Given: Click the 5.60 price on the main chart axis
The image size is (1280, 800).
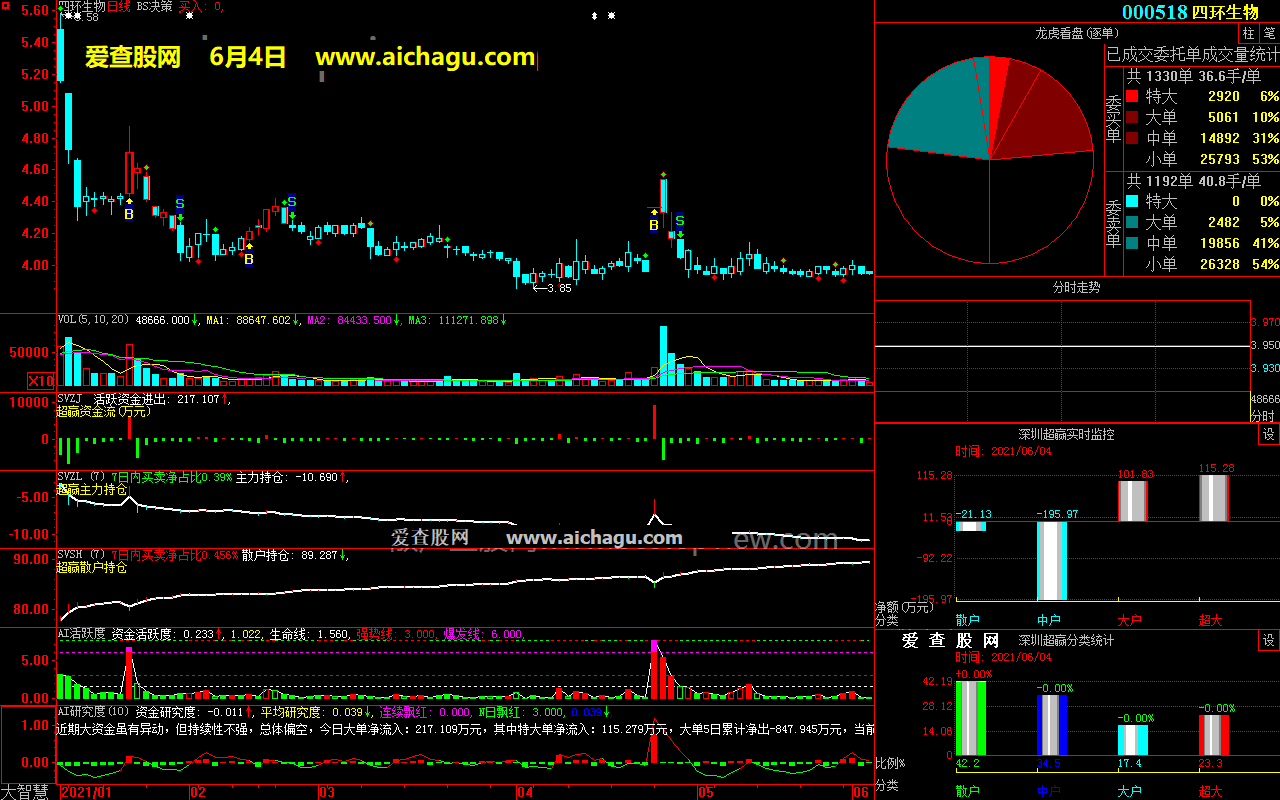Looking at the screenshot, I should tap(35, 10).
